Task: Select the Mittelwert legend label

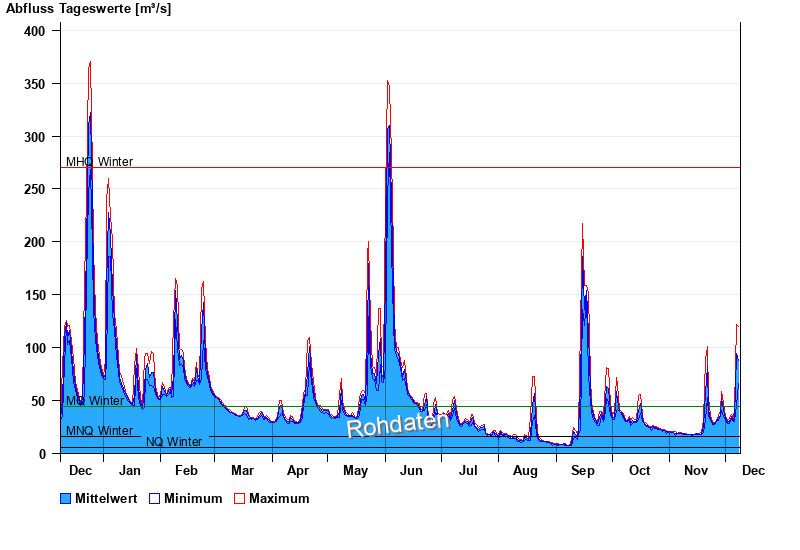Action: 108,498
